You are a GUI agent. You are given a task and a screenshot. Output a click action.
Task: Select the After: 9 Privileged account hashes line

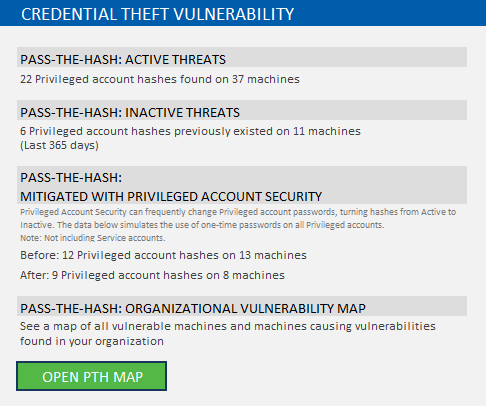152,275
